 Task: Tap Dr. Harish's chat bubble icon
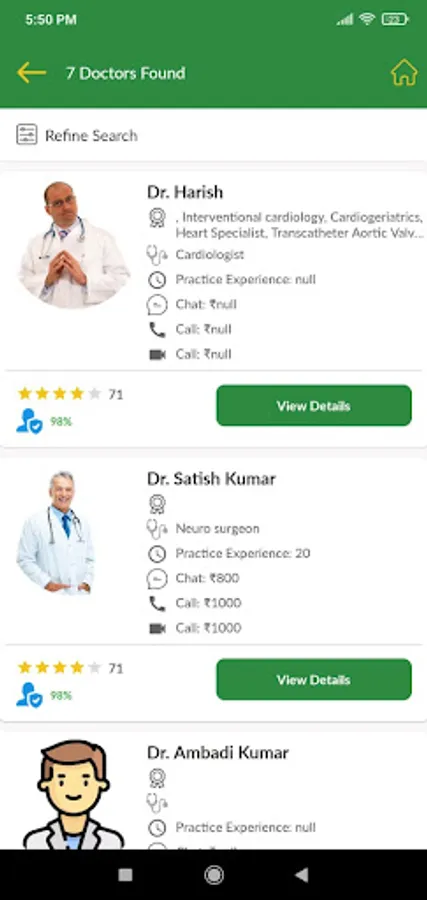point(157,304)
